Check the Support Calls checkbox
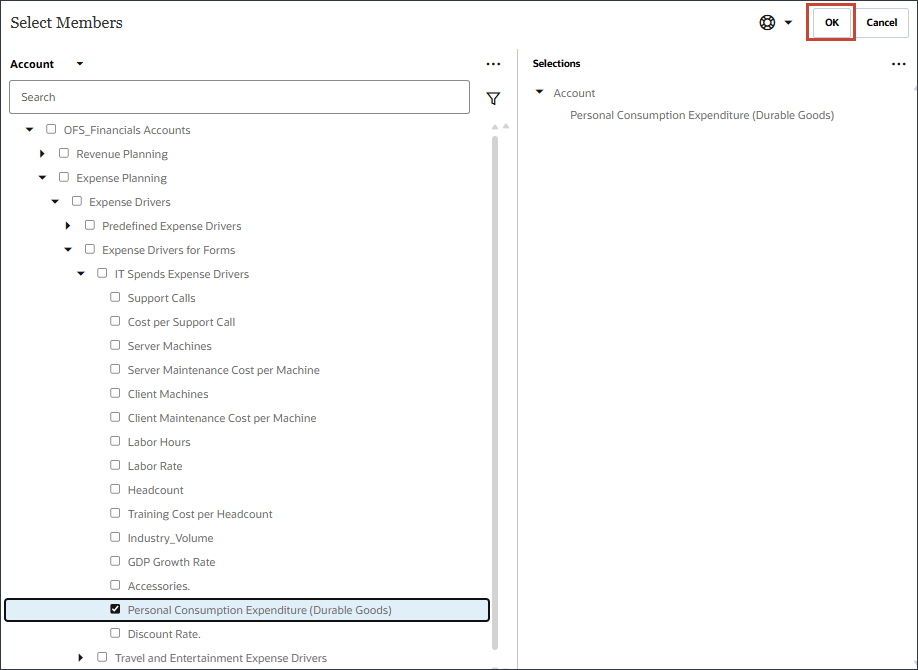Viewport: 918px width, 670px height. click(115, 298)
